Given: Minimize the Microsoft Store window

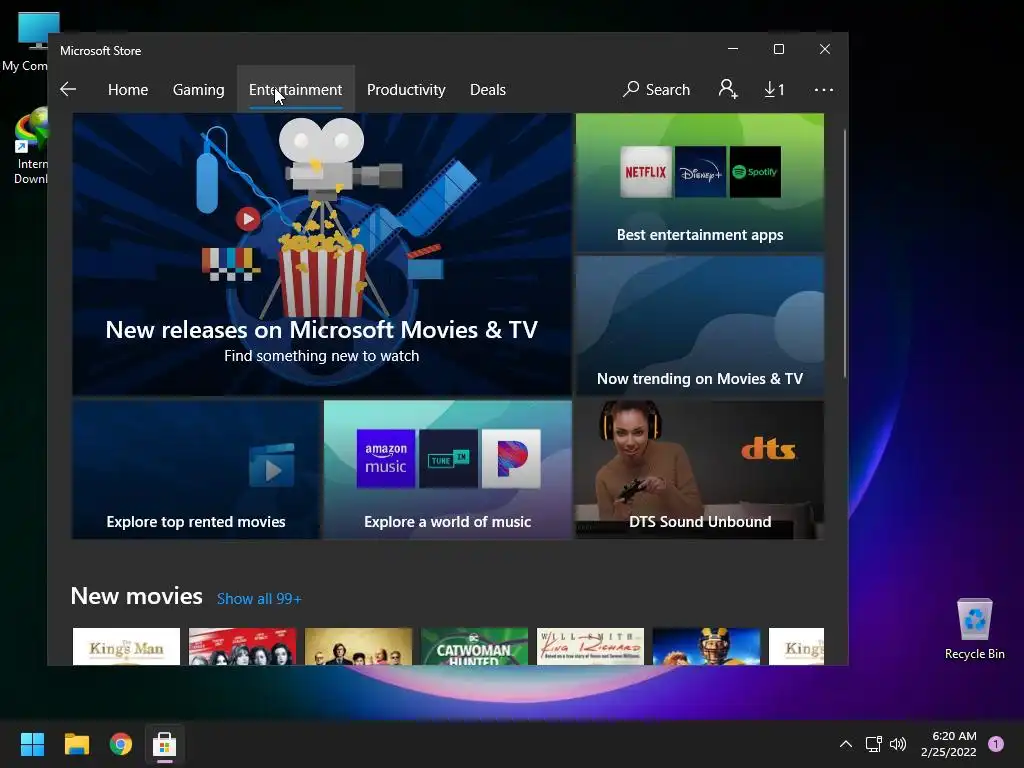Looking at the screenshot, I should click(733, 49).
